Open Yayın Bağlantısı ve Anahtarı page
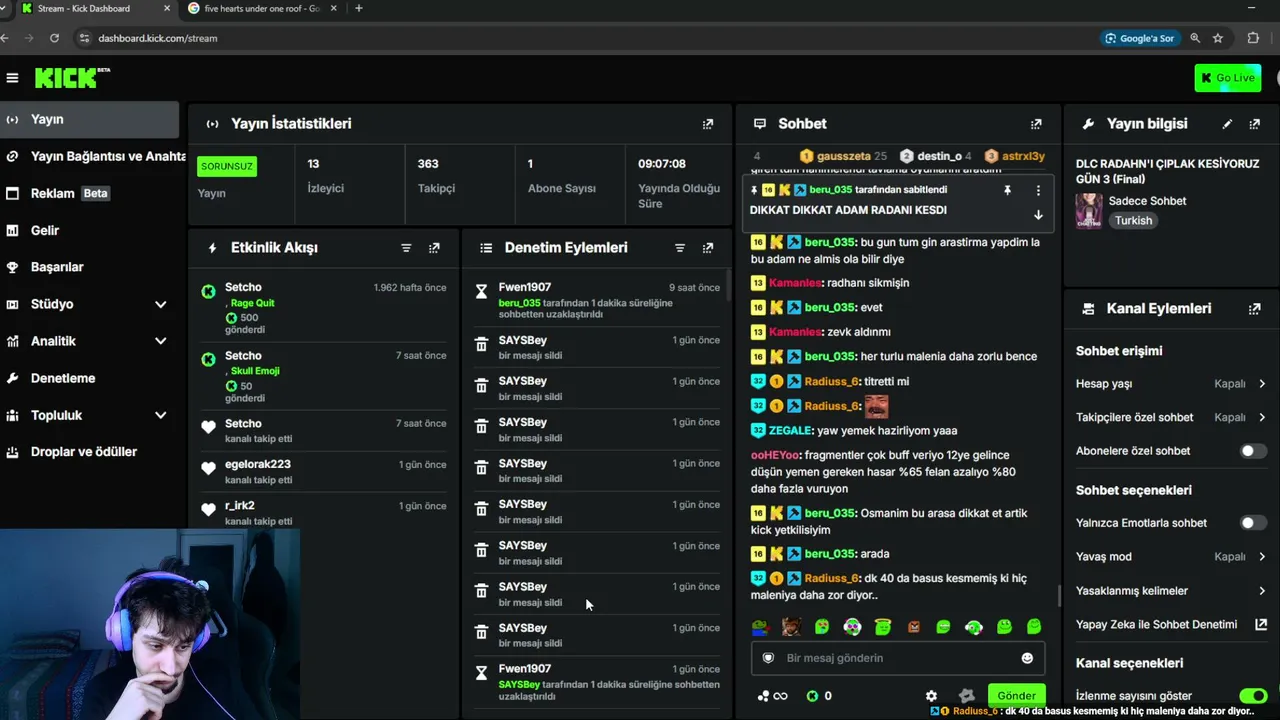 93,156
